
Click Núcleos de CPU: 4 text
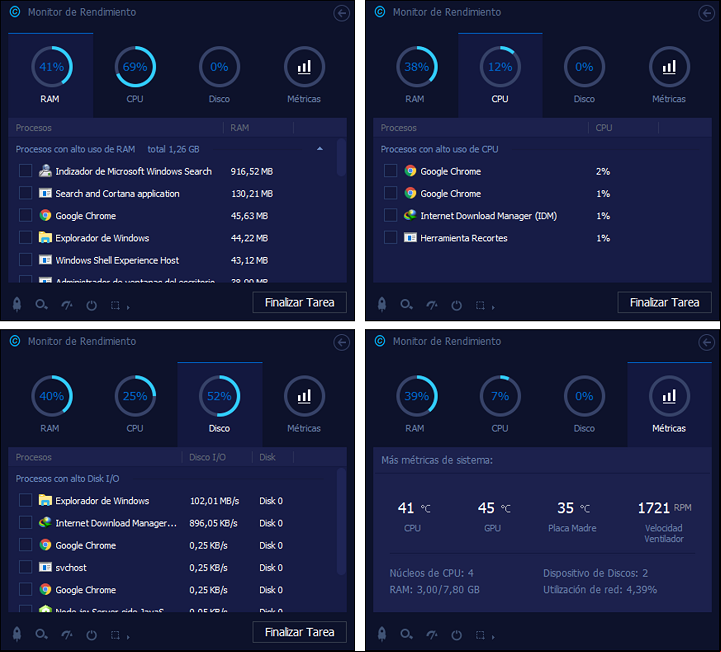pyautogui.click(x=431, y=573)
